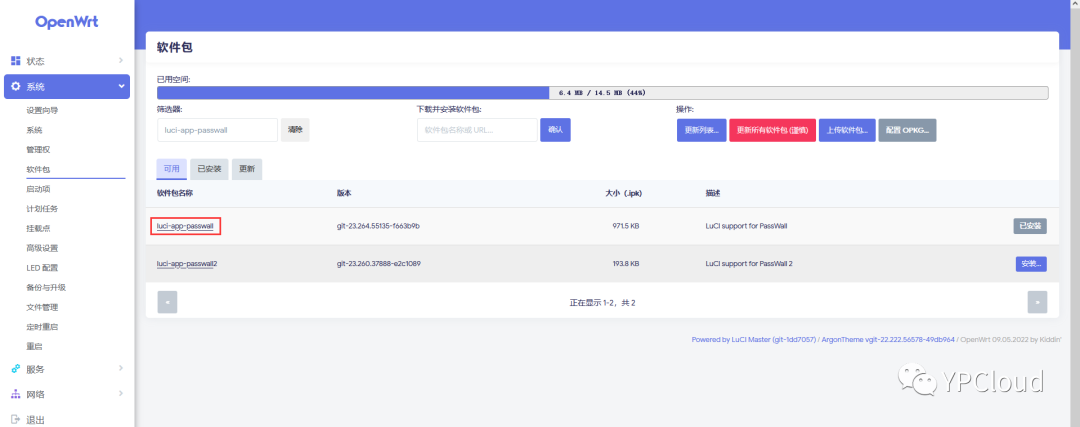Click the 配置 OPKG button
Image resolution: width=1080 pixels, height=427 pixels.
pos(907,130)
